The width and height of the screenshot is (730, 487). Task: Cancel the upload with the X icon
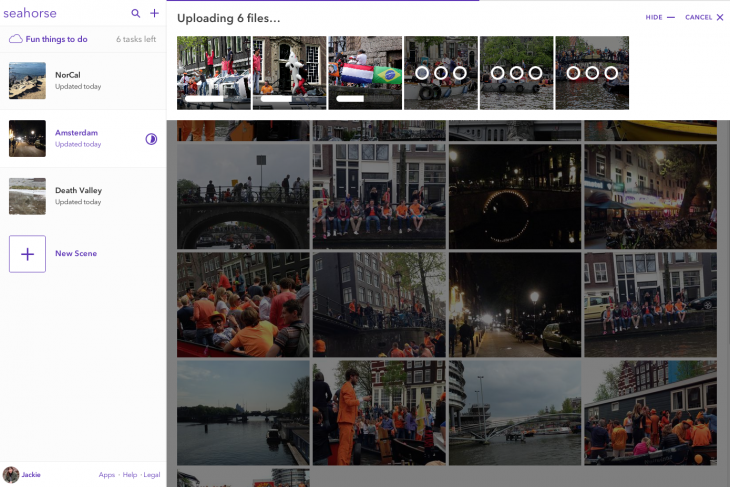[x=720, y=17]
